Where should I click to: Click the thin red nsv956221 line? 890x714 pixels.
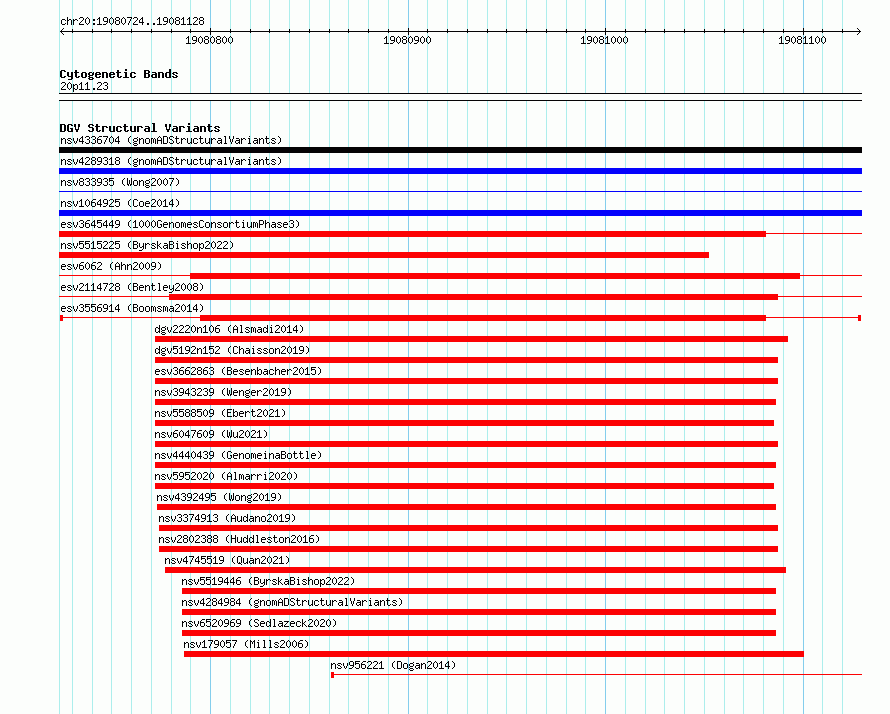tap(597, 675)
